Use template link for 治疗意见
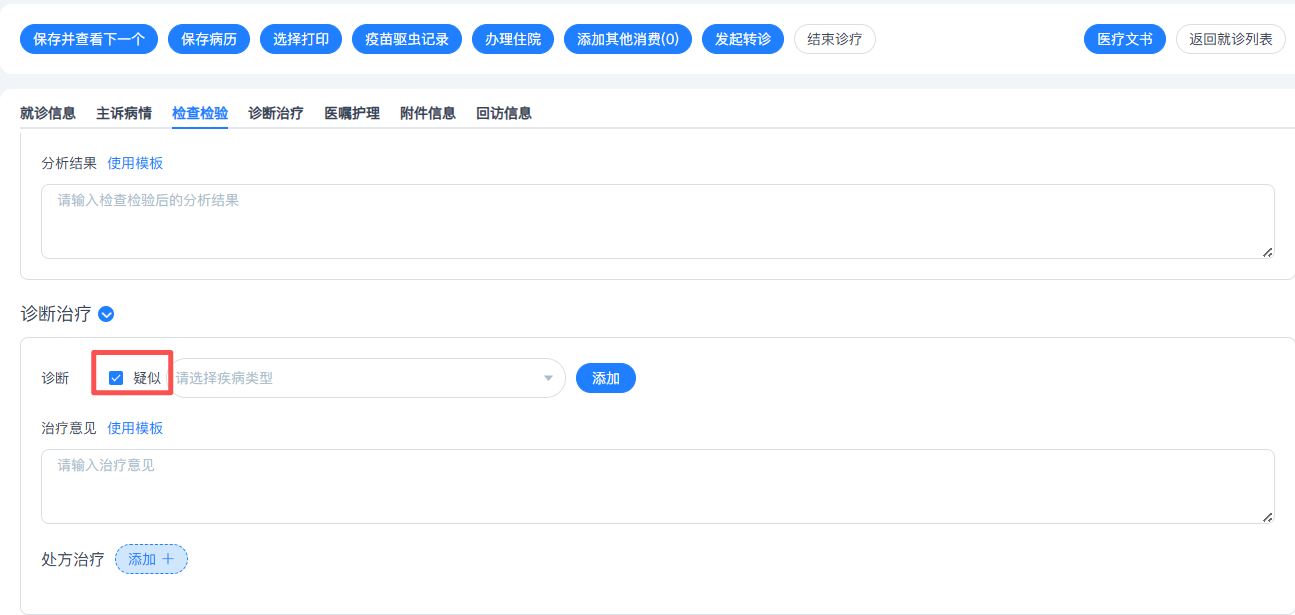This screenshot has width=1295, height=615. point(135,428)
